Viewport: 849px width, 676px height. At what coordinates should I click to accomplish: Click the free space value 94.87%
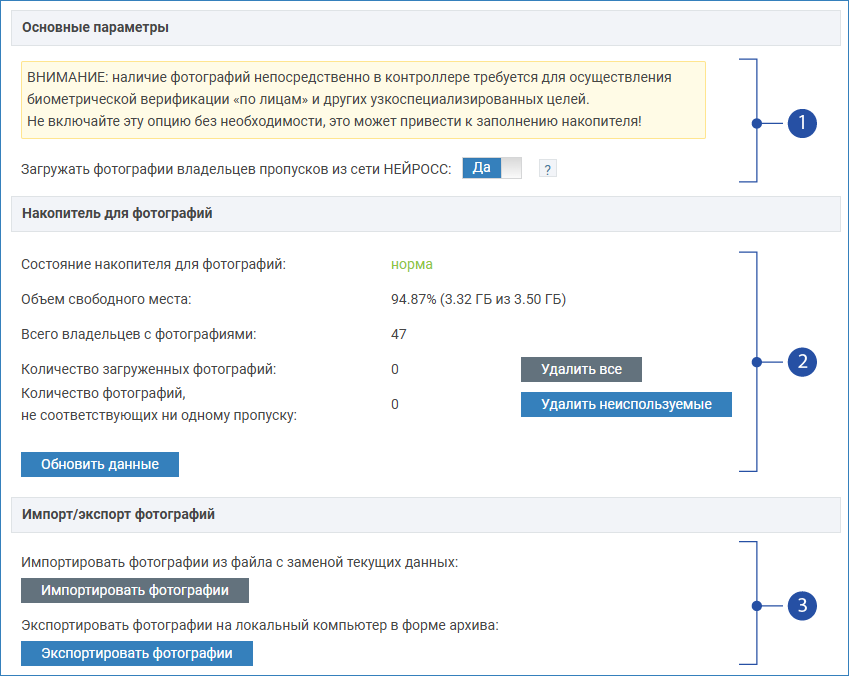[x=479, y=299]
